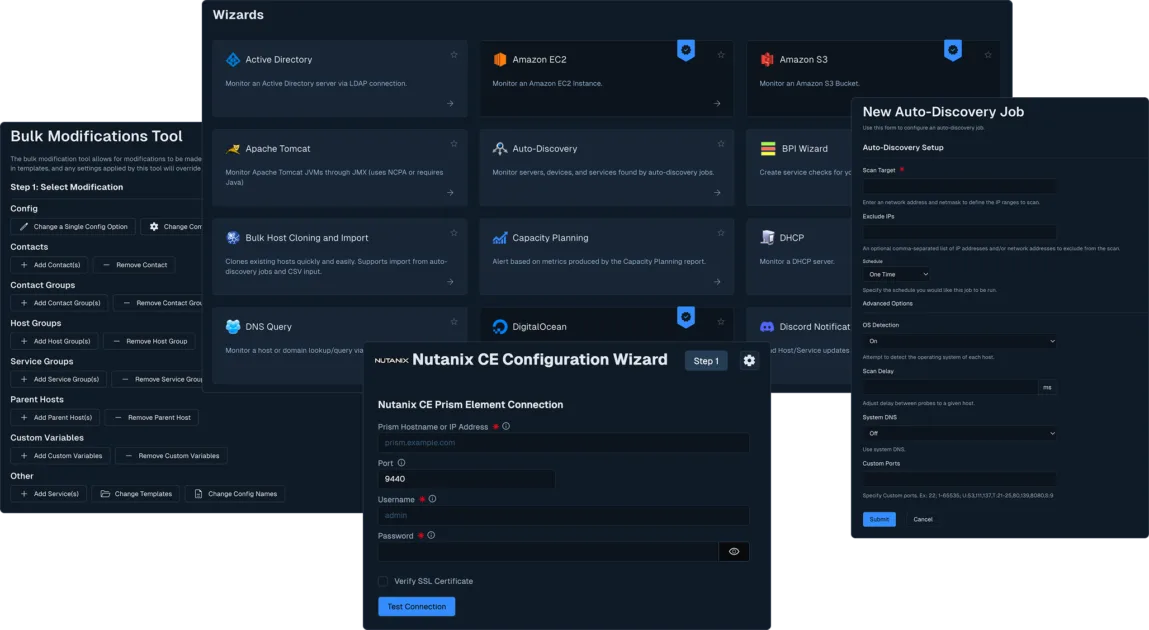Click the Capacity Planning chart icon

coord(500,237)
